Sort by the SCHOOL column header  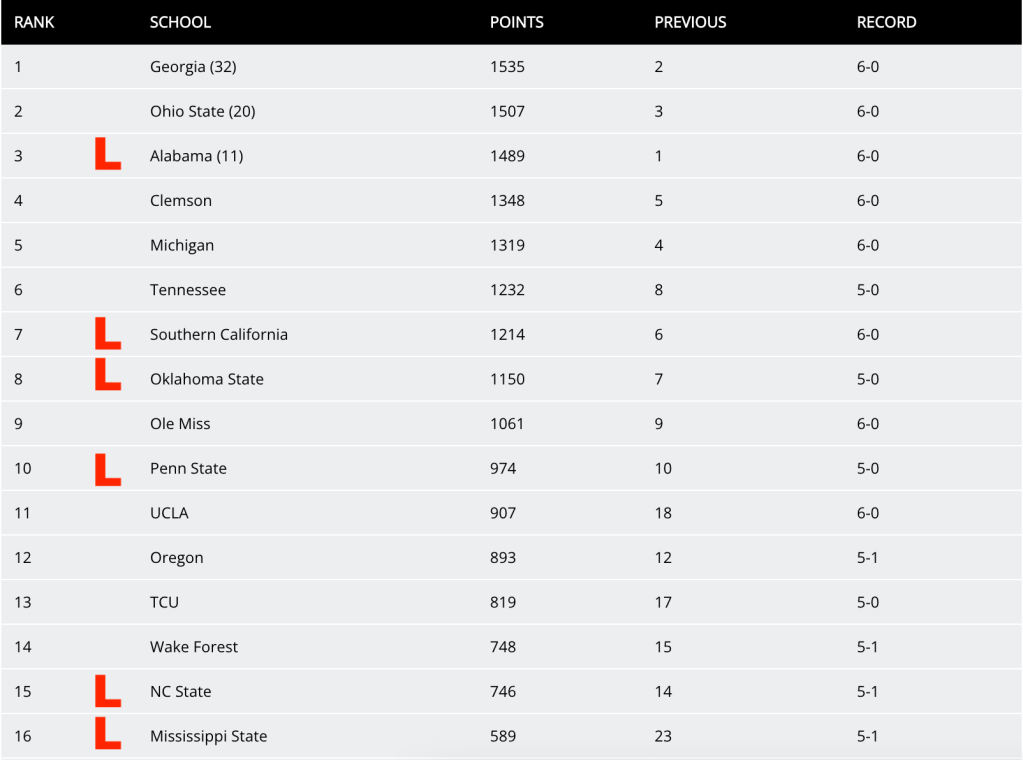pyautogui.click(x=180, y=22)
